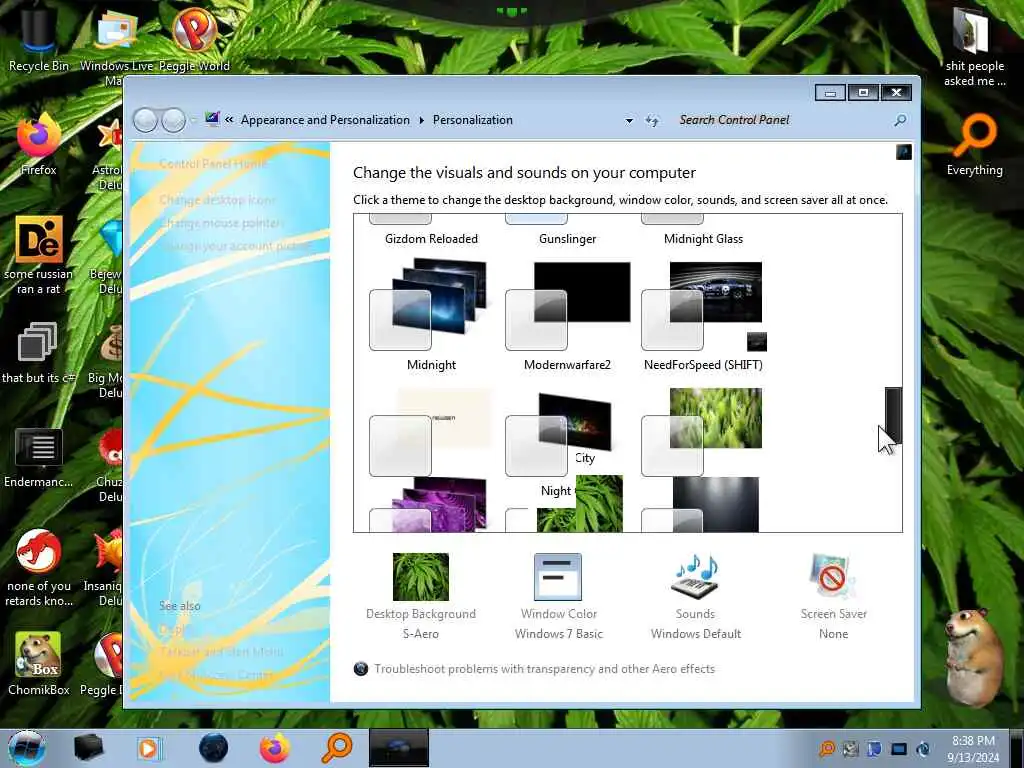Select the Midnight Glass theme label
The width and height of the screenshot is (1024, 768).
(703, 239)
